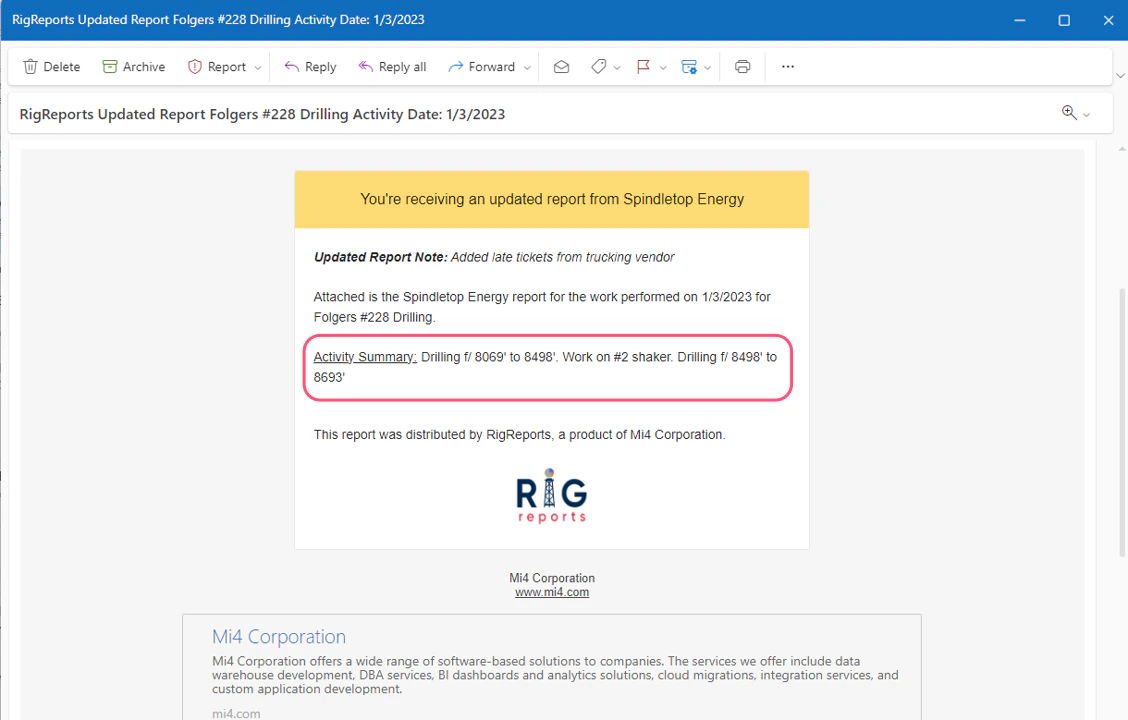
Task: Delete the RigReports email
Action: coord(50,66)
